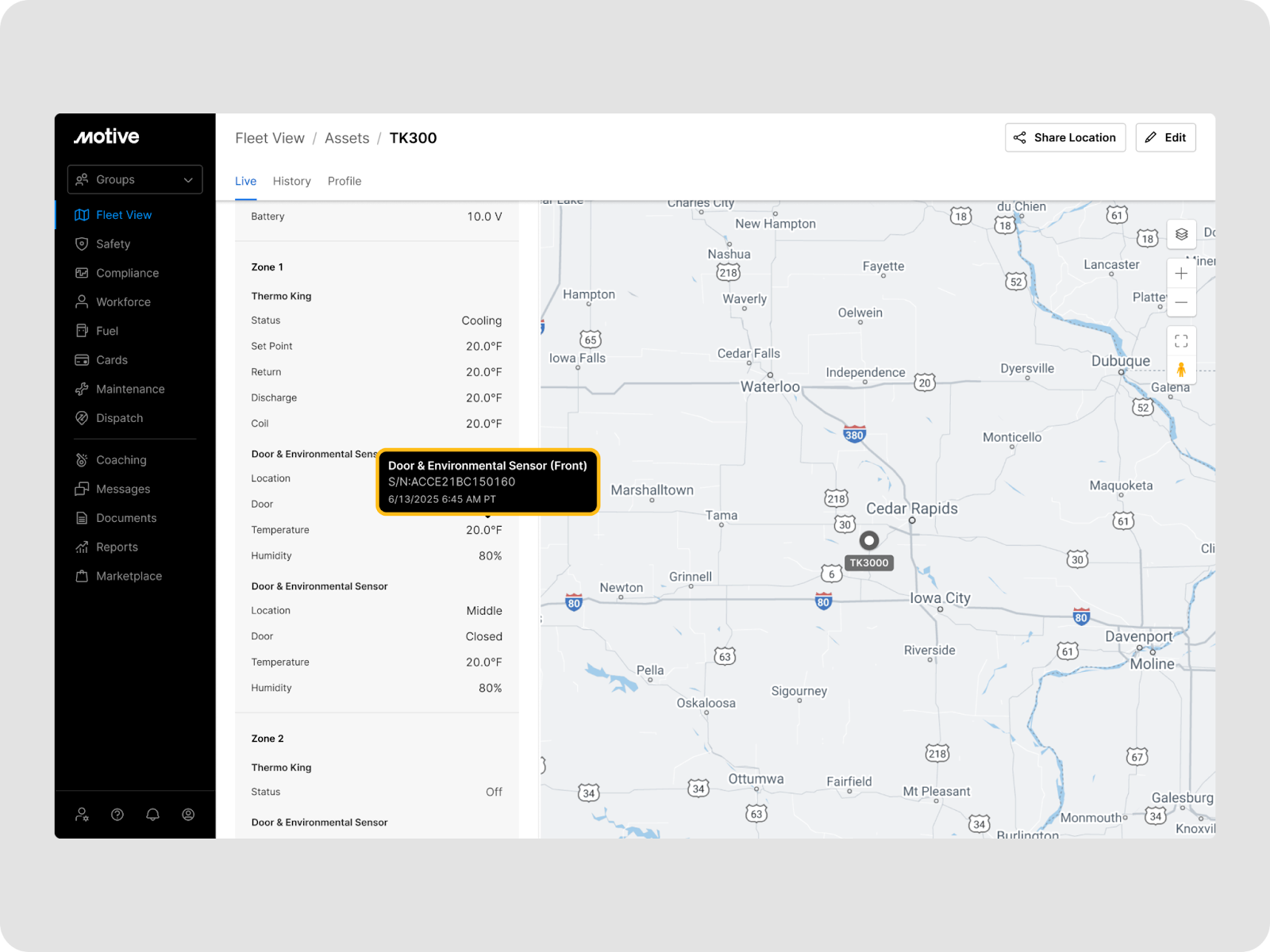Open Maintenance in the sidebar
1270x952 pixels.
point(130,389)
